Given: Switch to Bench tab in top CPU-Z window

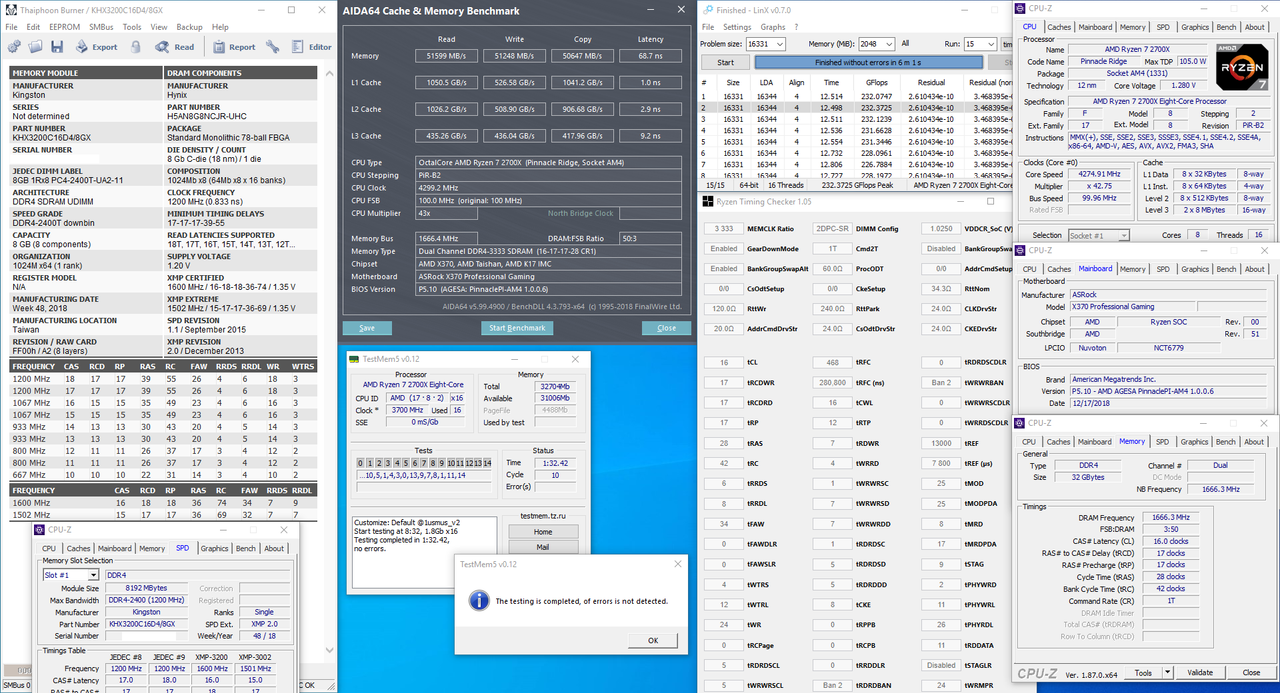Looking at the screenshot, I should click(x=1226, y=27).
